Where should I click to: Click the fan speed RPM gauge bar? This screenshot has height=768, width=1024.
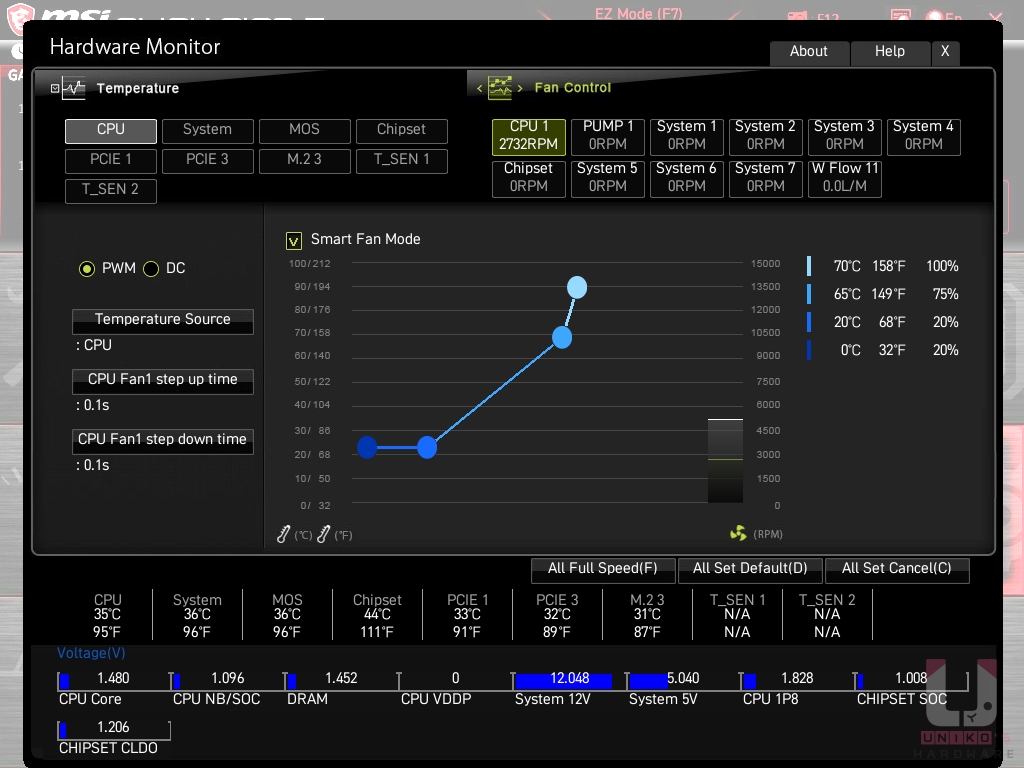tap(726, 461)
